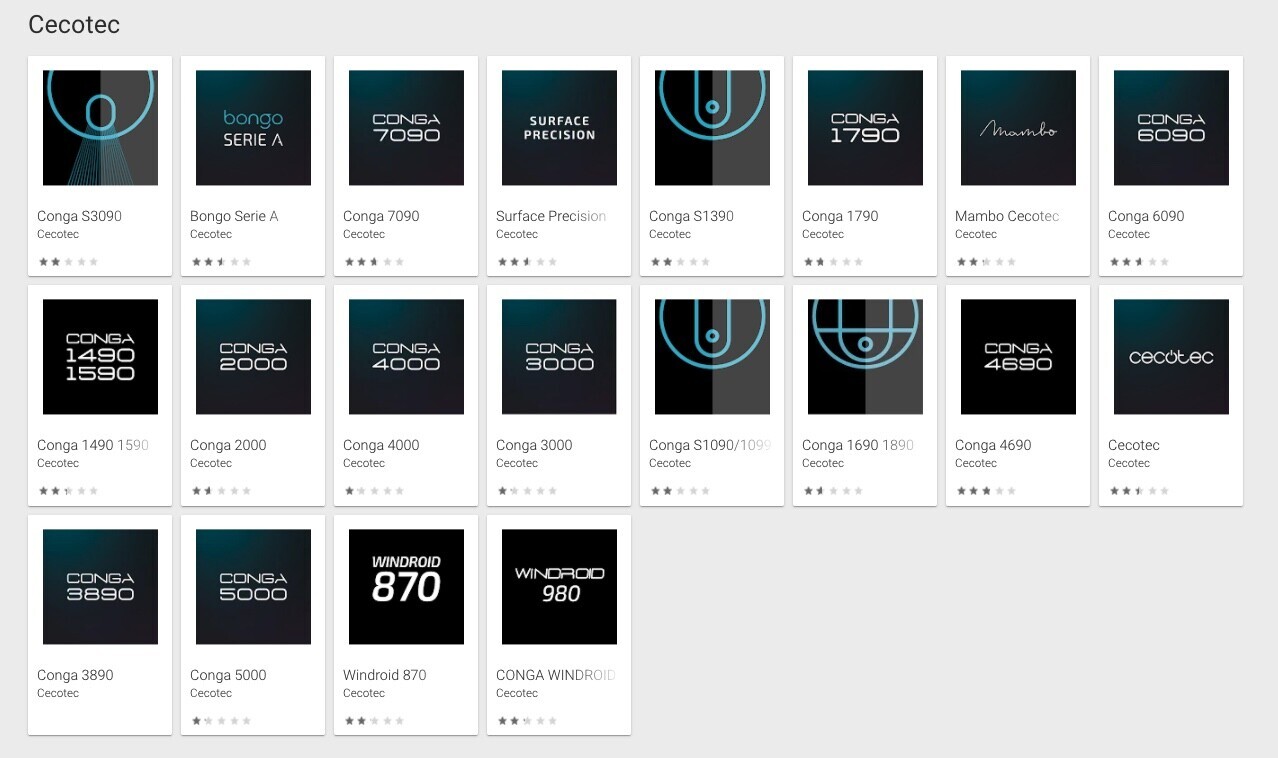Open the Conga 1790 title link
The height and width of the screenshot is (758, 1278).
click(x=840, y=216)
